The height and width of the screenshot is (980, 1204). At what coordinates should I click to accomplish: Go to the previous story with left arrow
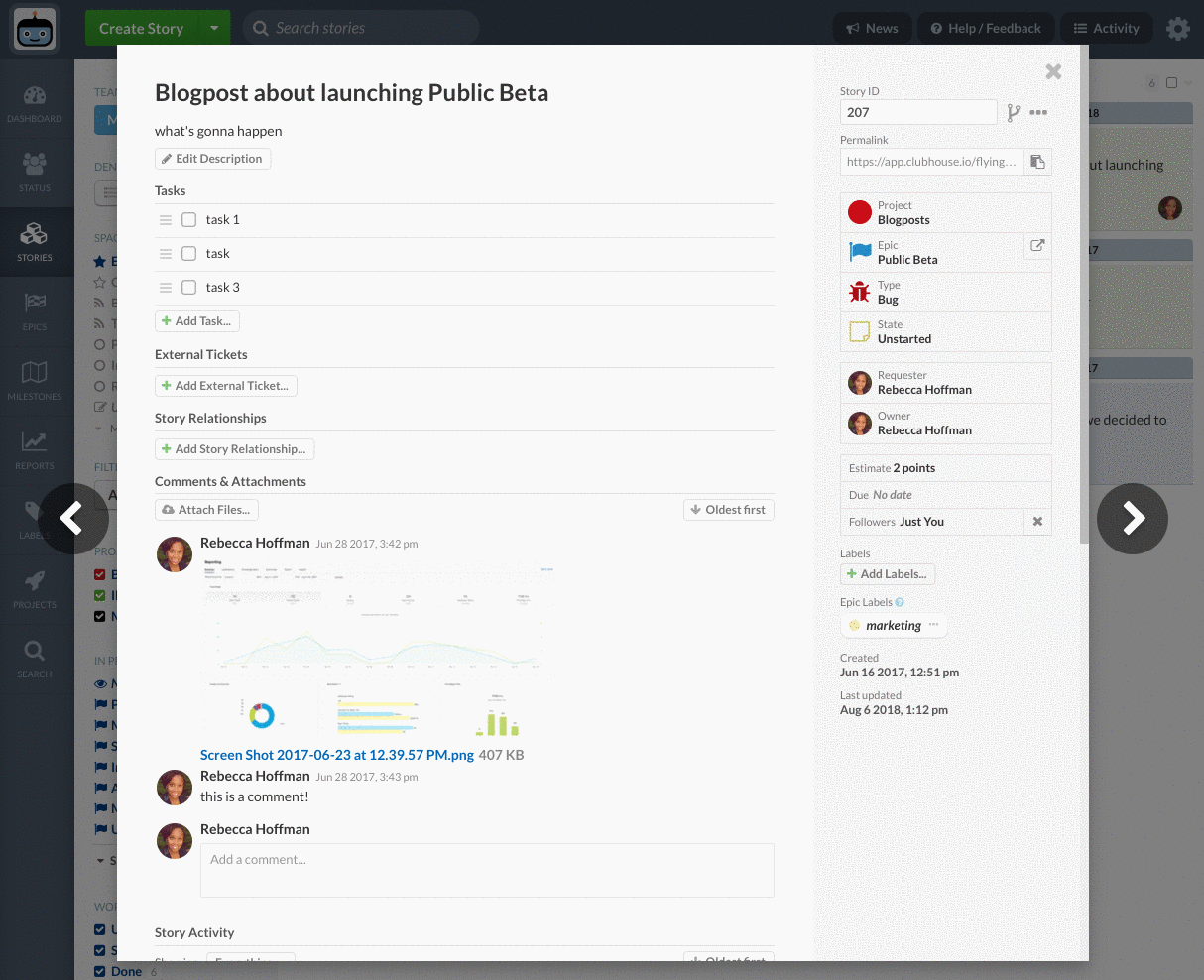73,518
